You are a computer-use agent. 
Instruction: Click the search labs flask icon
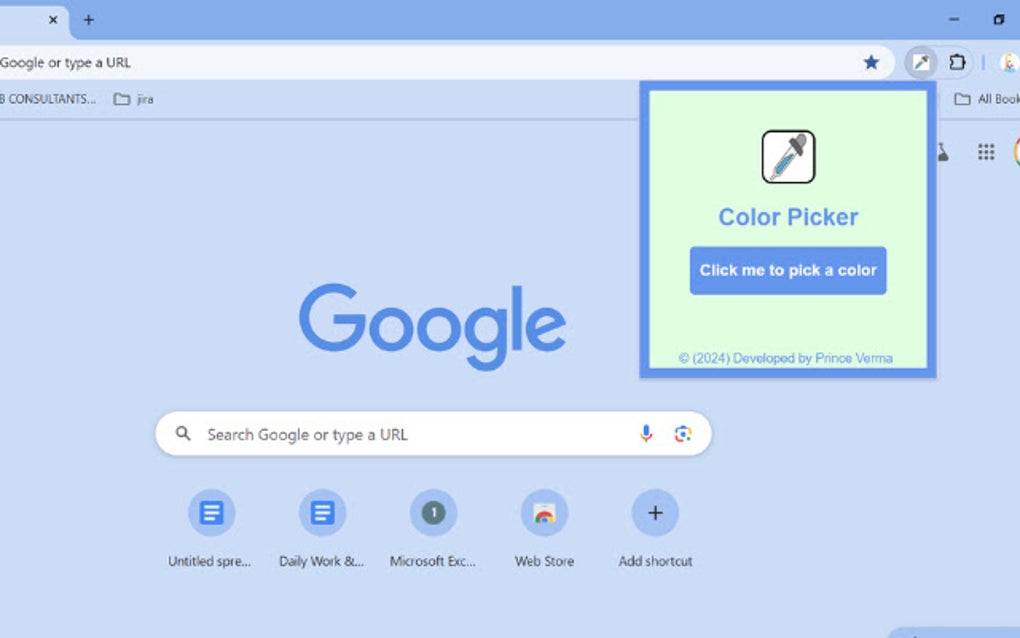click(941, 152)
